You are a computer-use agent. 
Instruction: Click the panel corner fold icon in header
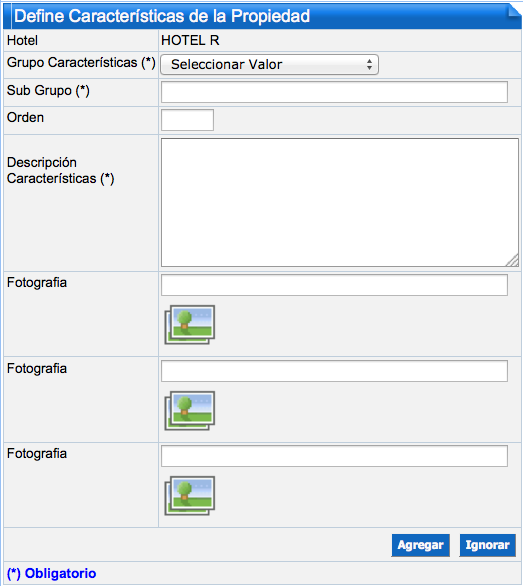click(x=514, y=11)
